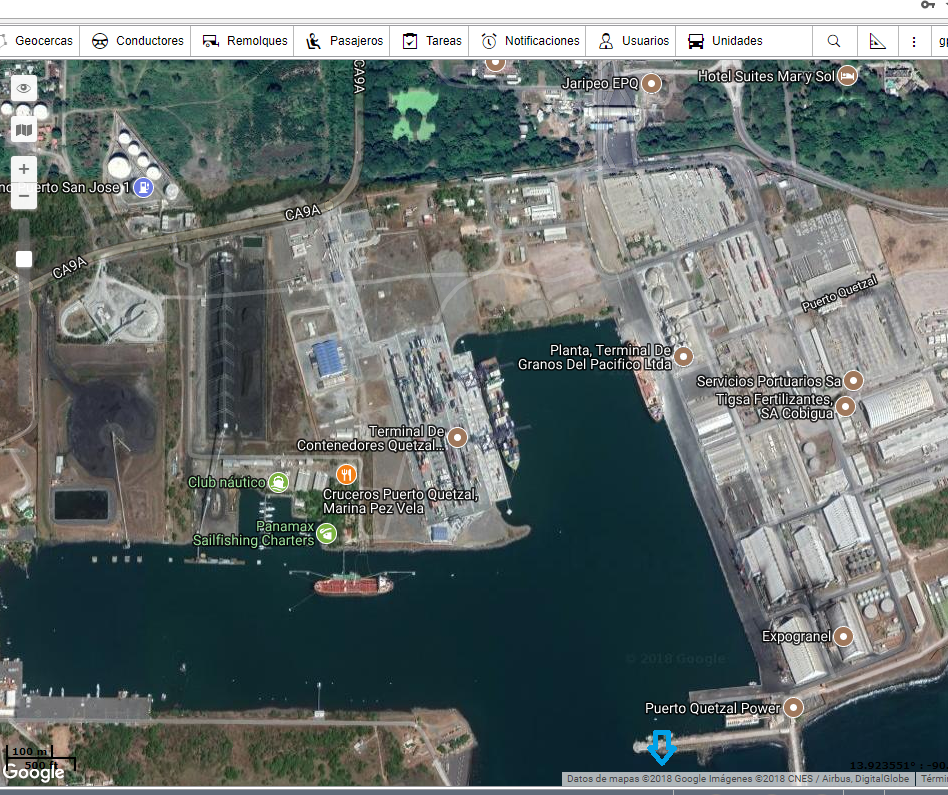Open the Notificaciones section

(530, 41)
